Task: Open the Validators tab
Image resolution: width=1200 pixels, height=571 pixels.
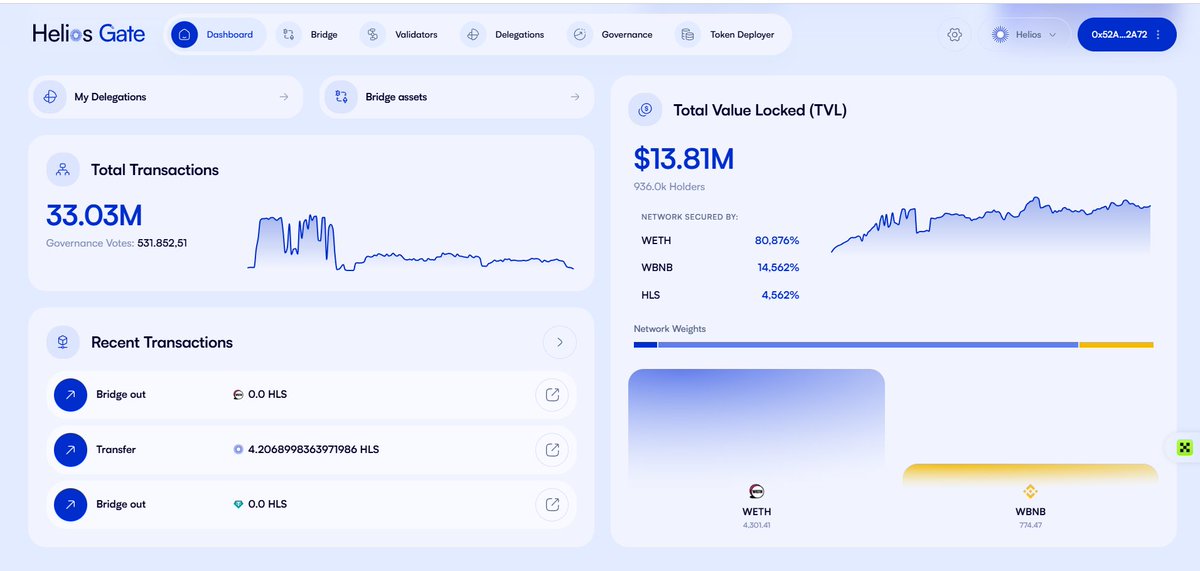Action: point(401,34)
